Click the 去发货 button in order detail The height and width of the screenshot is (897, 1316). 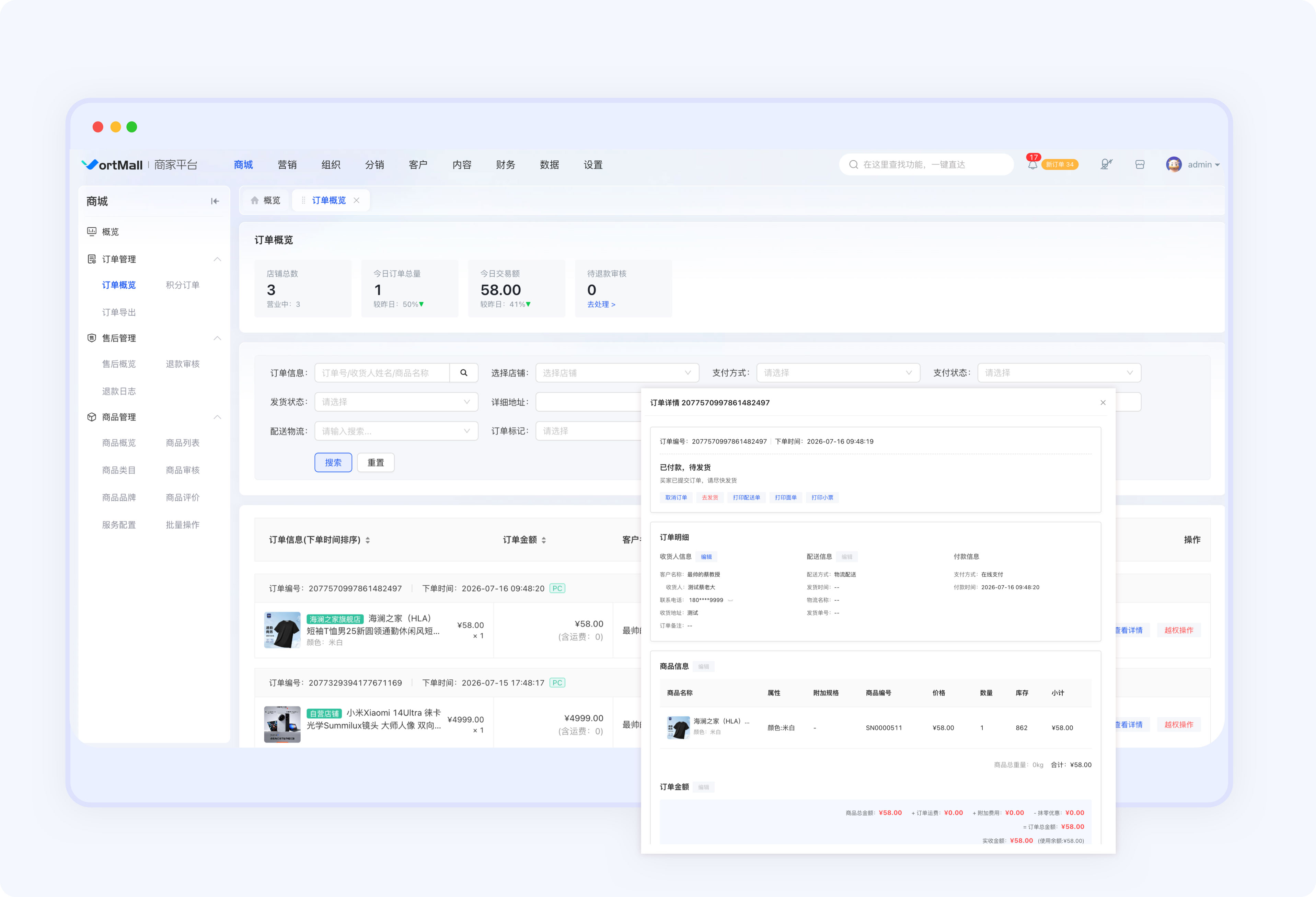click(709, 498)
